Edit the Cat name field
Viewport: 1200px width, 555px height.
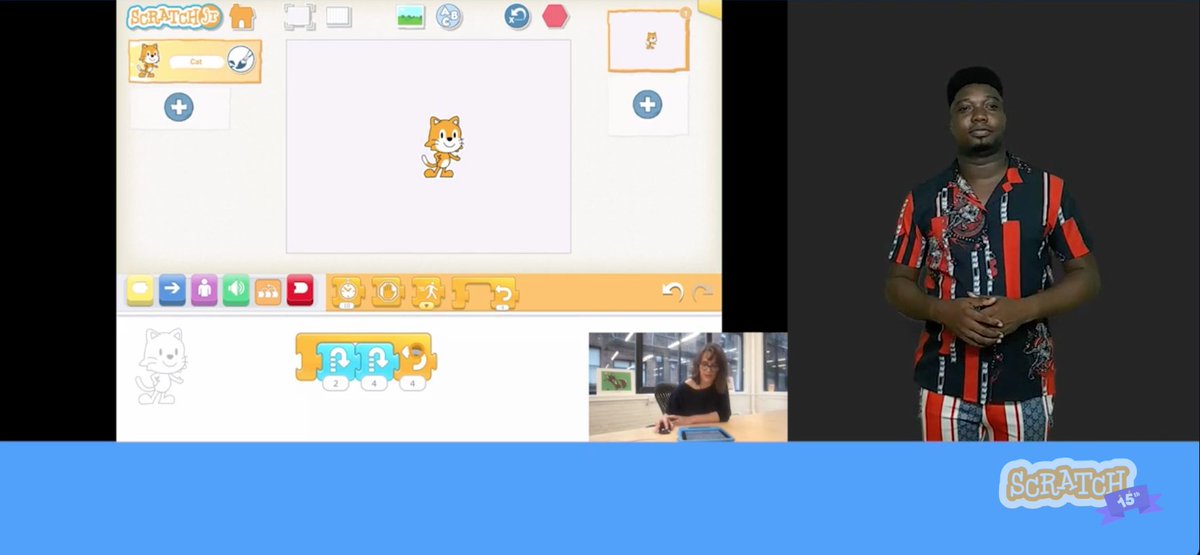196,62
